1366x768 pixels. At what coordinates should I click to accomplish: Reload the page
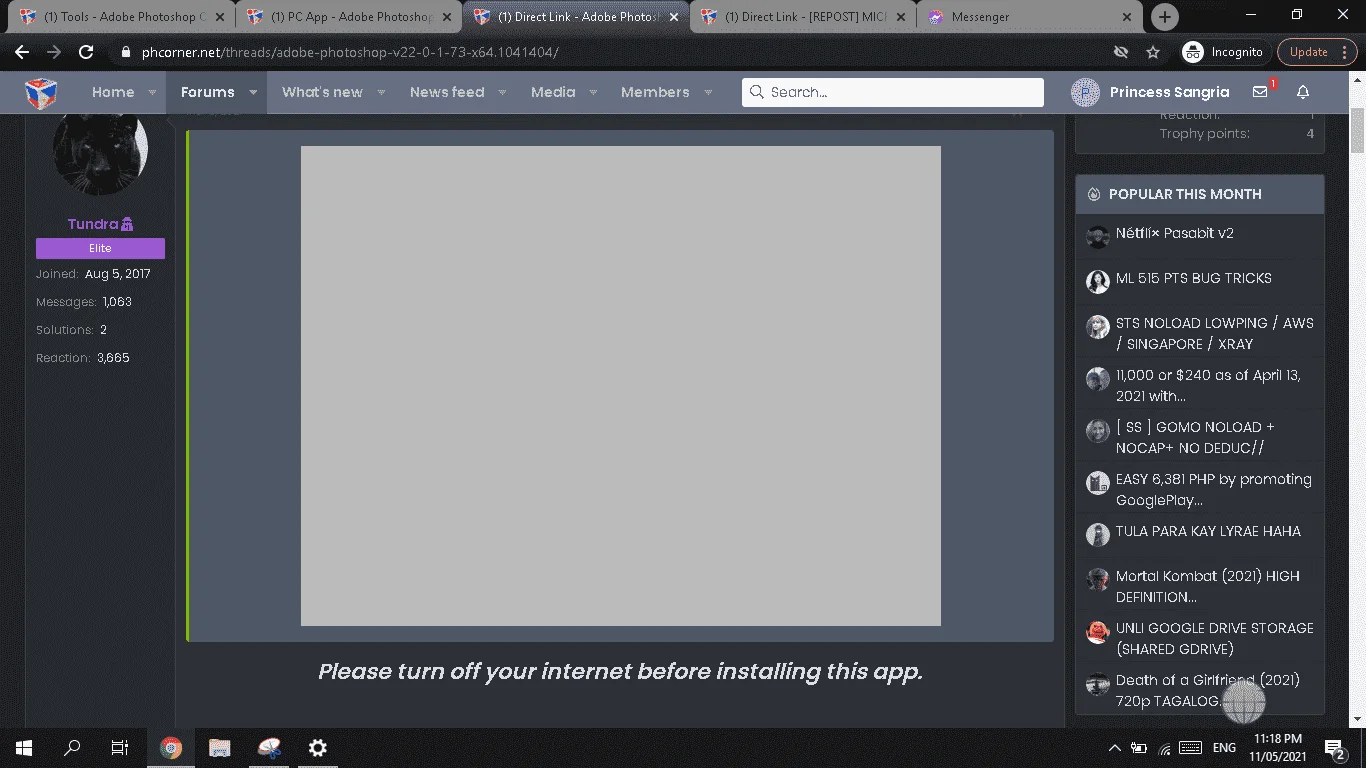pyautogui.click(x=86, y=52)
